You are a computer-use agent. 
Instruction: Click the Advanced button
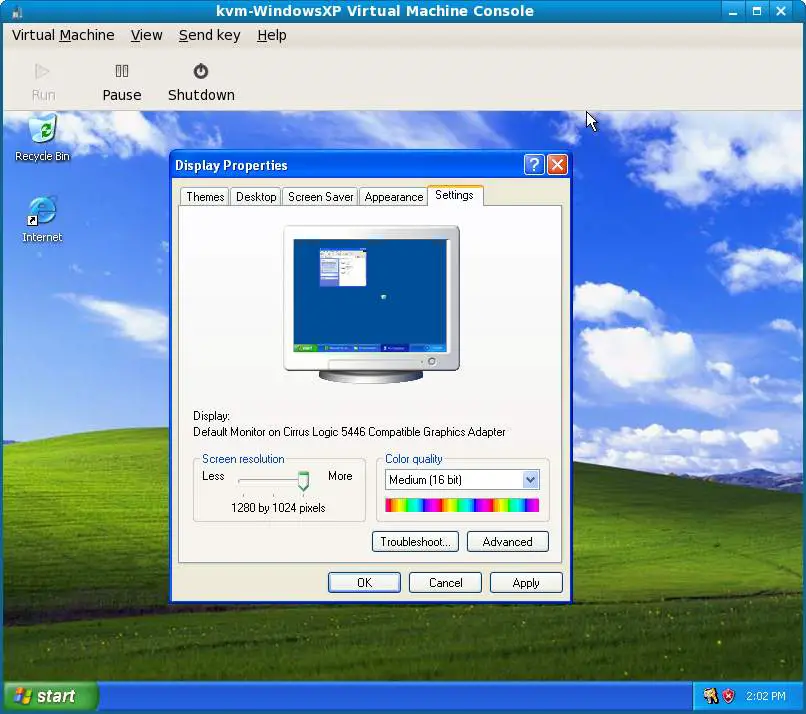[x=507, y=542]
